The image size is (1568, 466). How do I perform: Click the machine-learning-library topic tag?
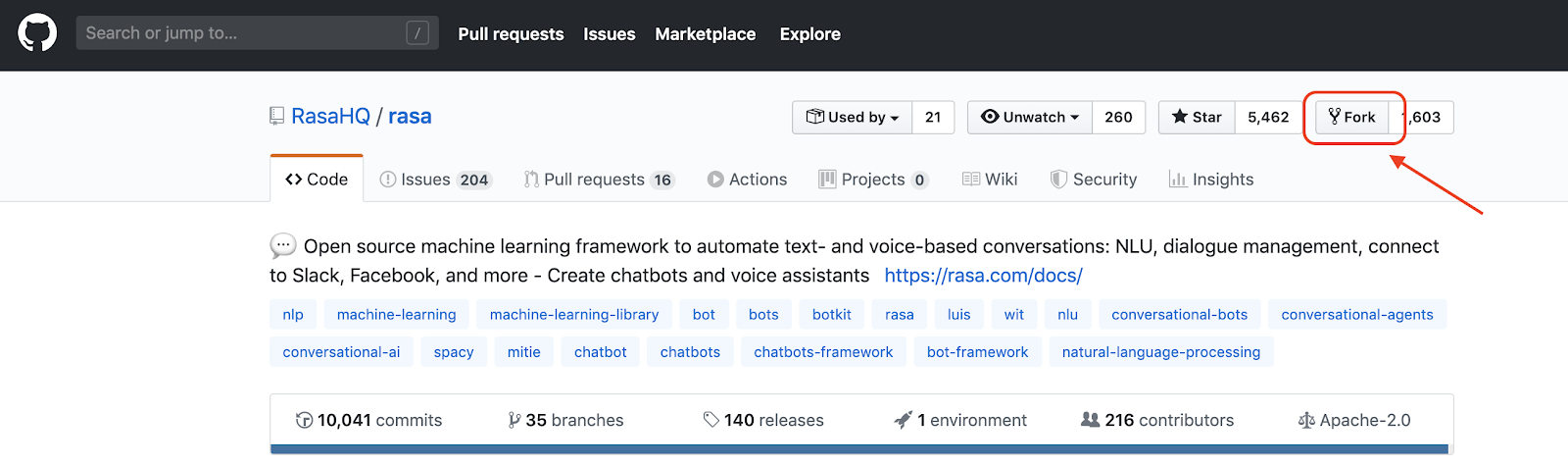coord(574,315)
